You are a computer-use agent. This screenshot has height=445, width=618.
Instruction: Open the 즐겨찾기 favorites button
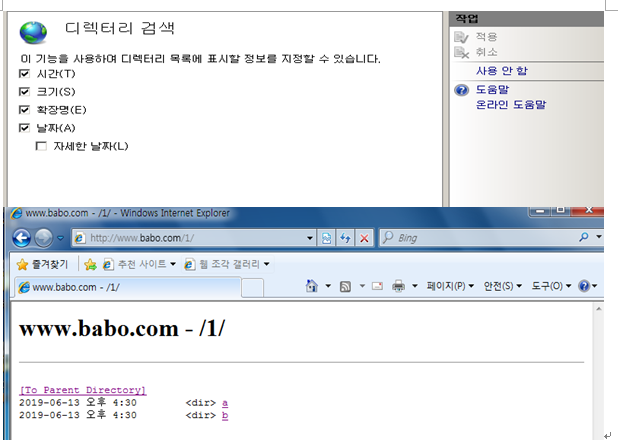click(43, 264)
